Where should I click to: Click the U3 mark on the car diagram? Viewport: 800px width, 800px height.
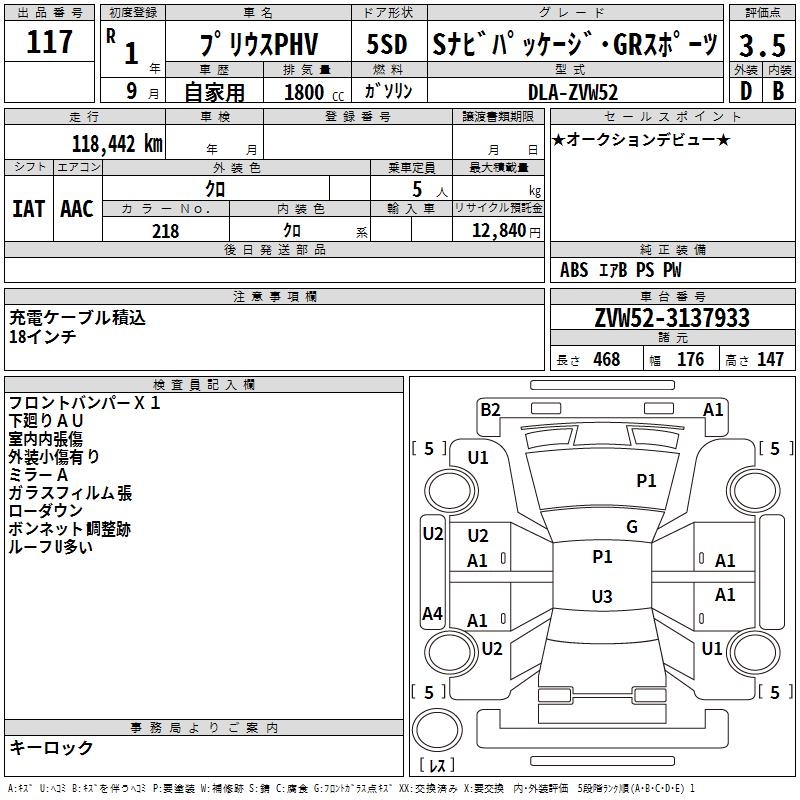click(x=601, y=597)
